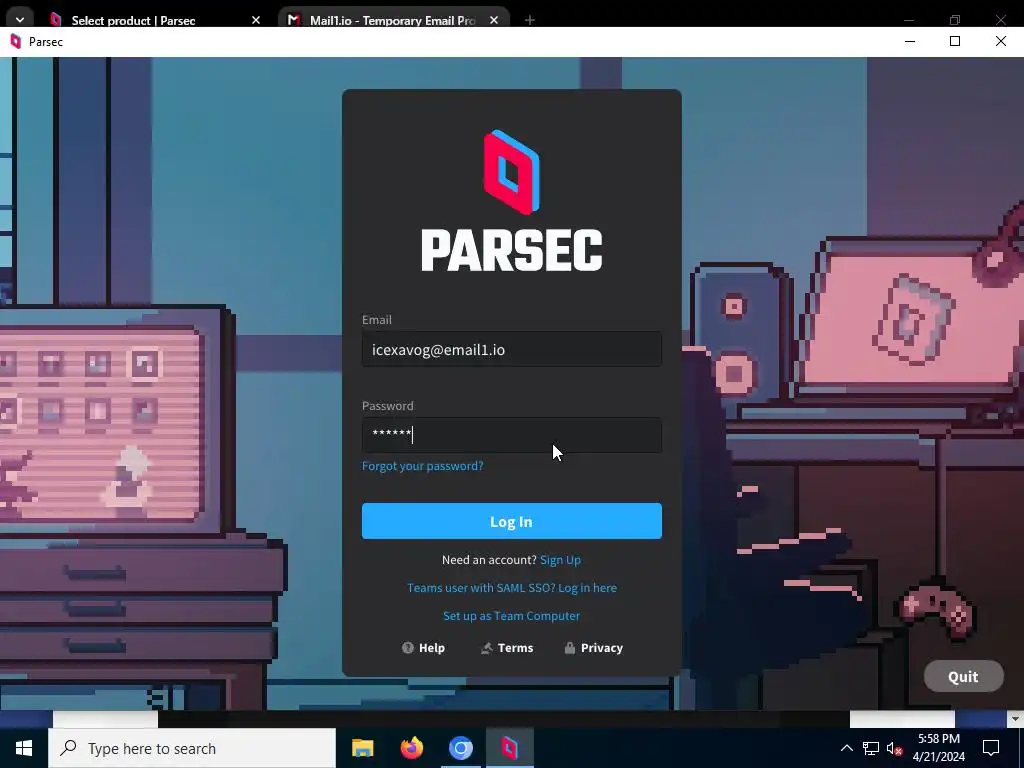Click the Terms gavel icon

(487, 648)
